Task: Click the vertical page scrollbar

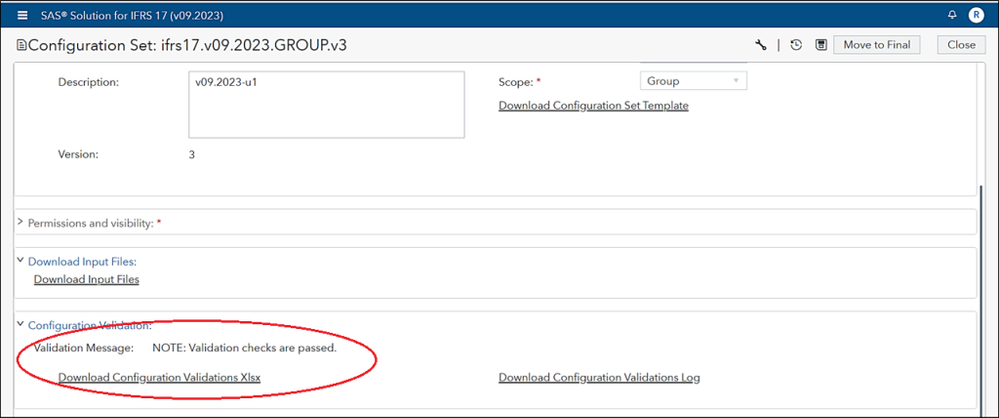Action: click(x=981, y=260)
